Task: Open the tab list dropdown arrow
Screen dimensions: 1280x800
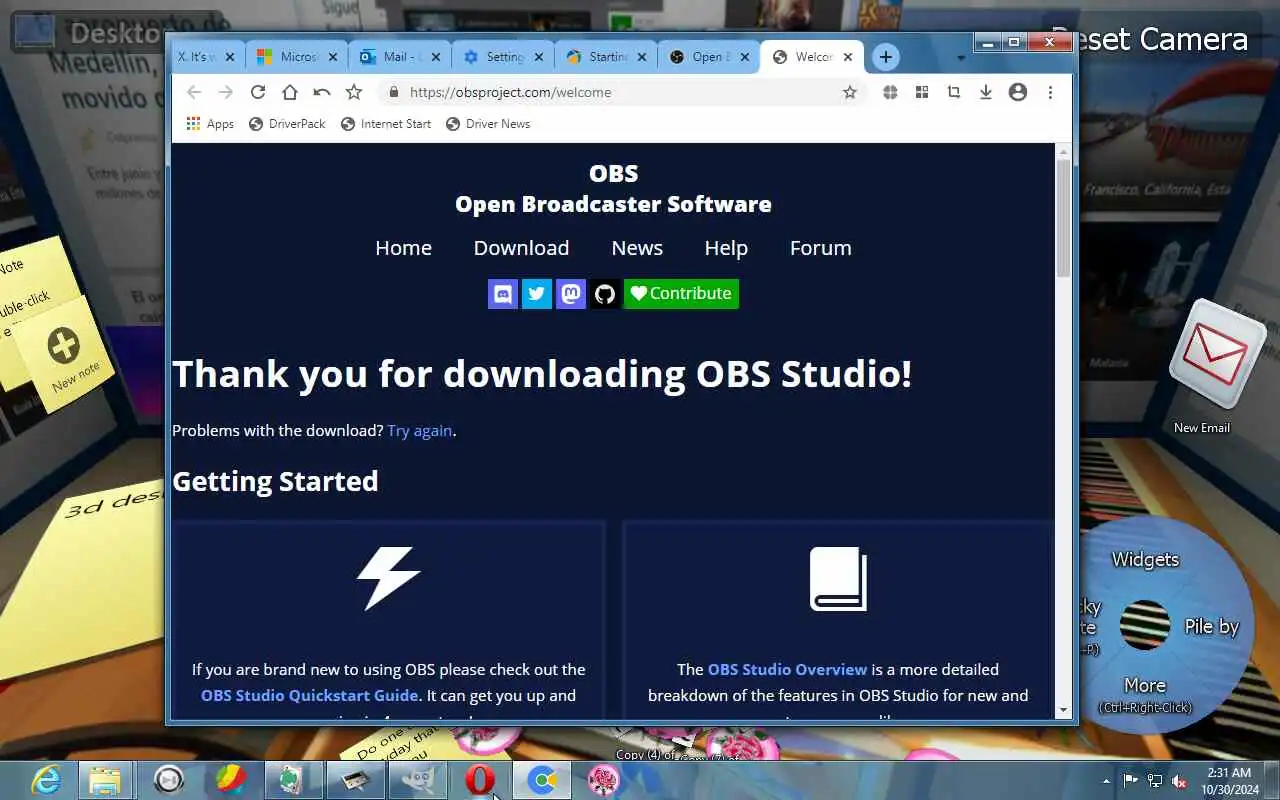Action: click(x=961, y=58)
